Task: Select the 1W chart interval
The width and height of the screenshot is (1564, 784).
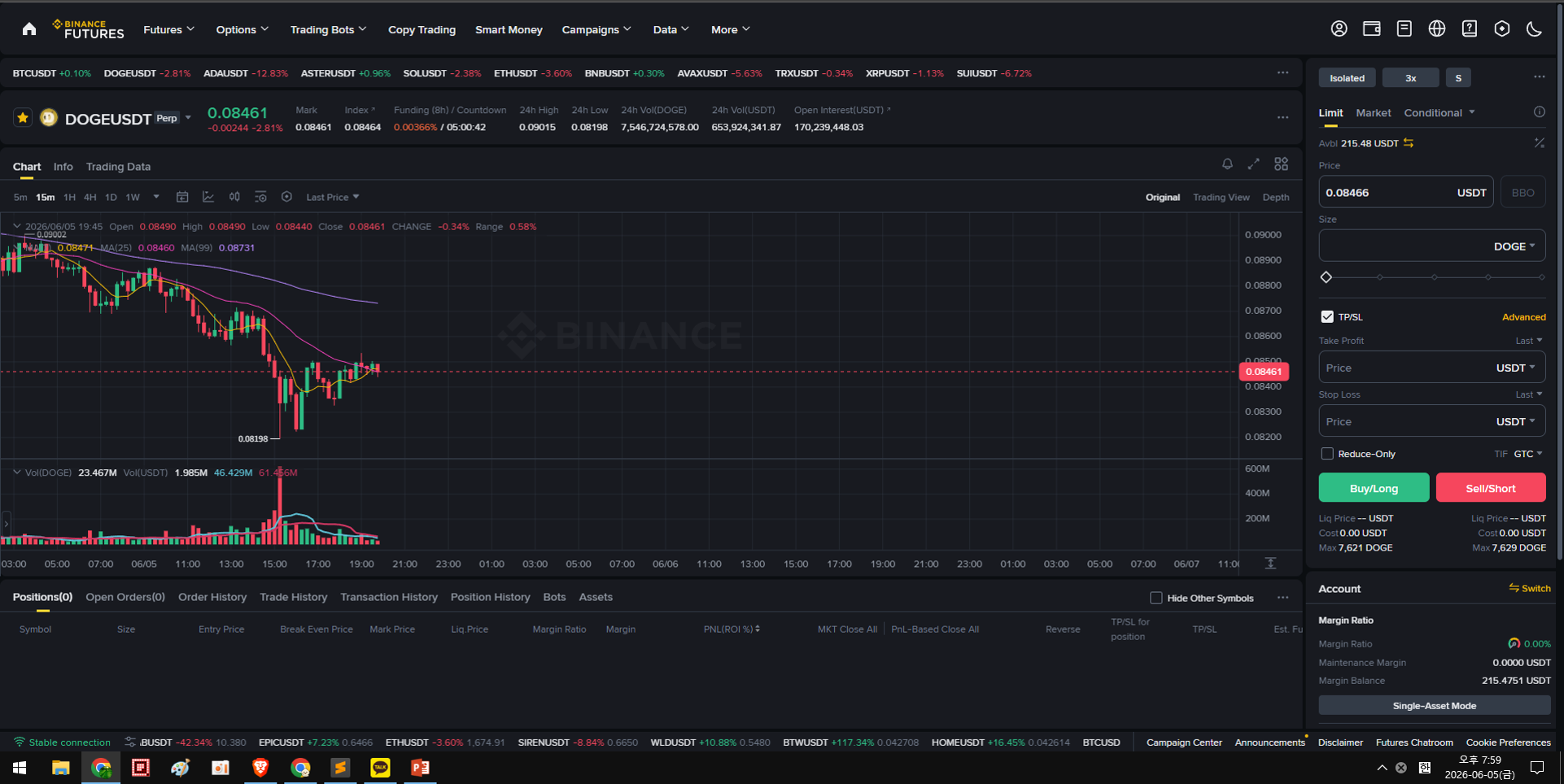Action: coord(133,198)
